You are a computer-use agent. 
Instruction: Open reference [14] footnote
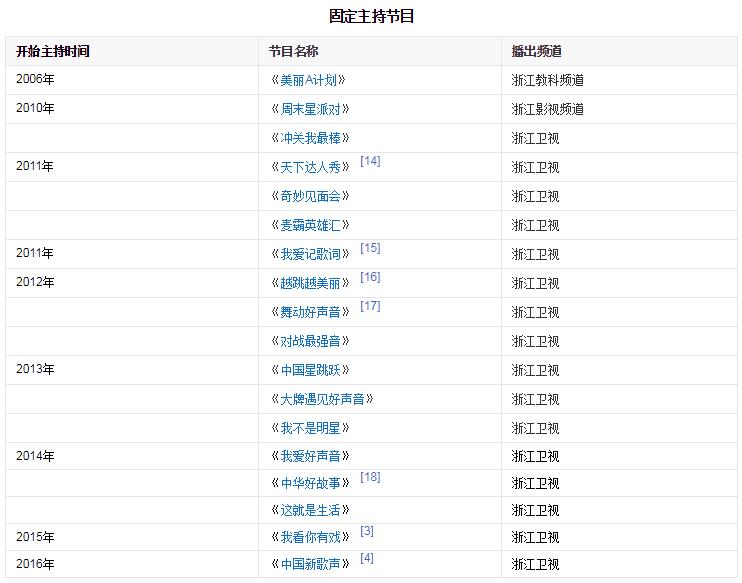click(370, 161)
